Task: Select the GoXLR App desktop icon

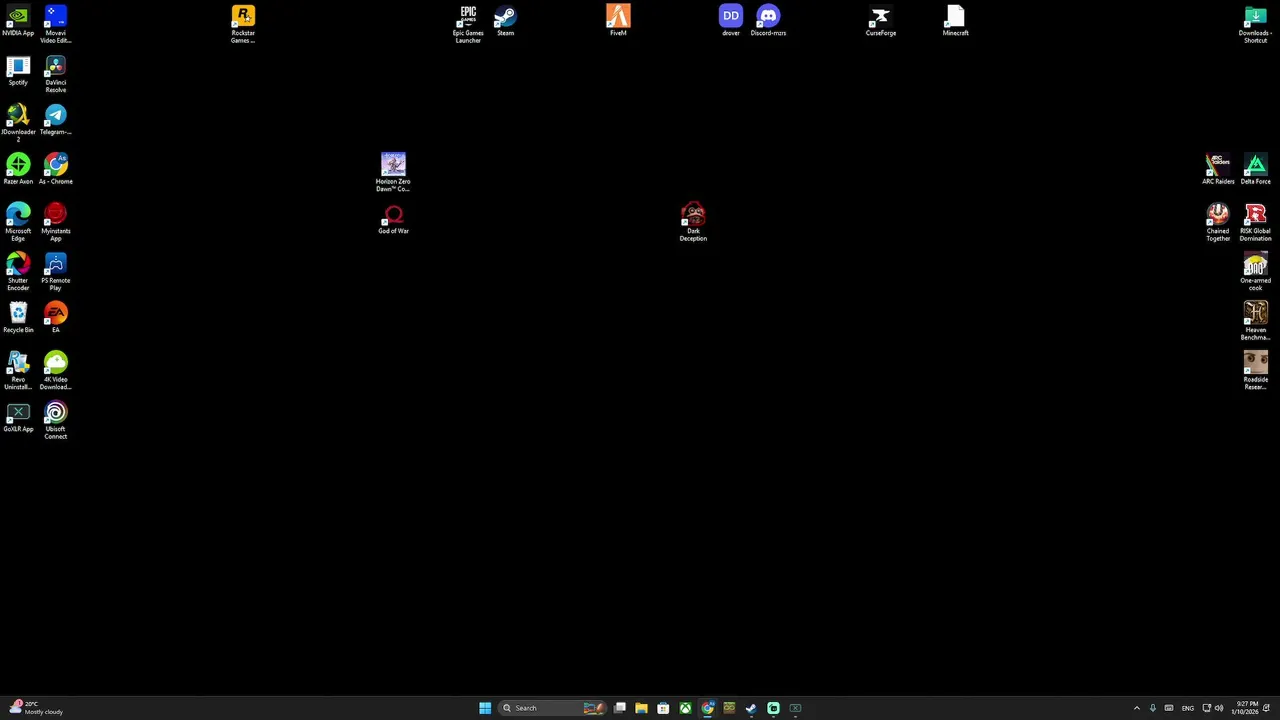Action: pos(18,417)
